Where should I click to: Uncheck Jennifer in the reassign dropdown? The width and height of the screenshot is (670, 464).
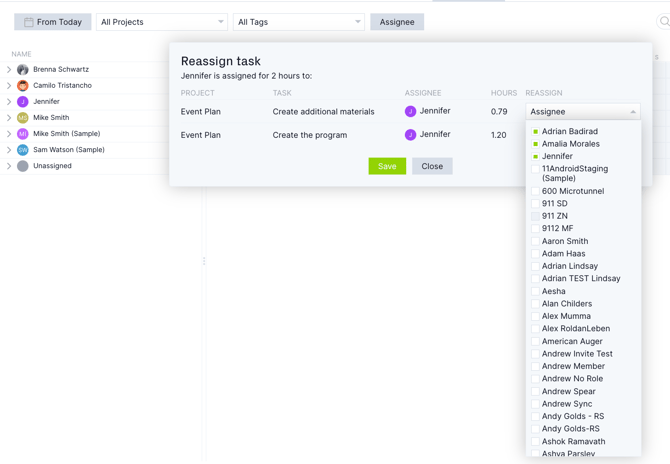(x=535, y=156)
